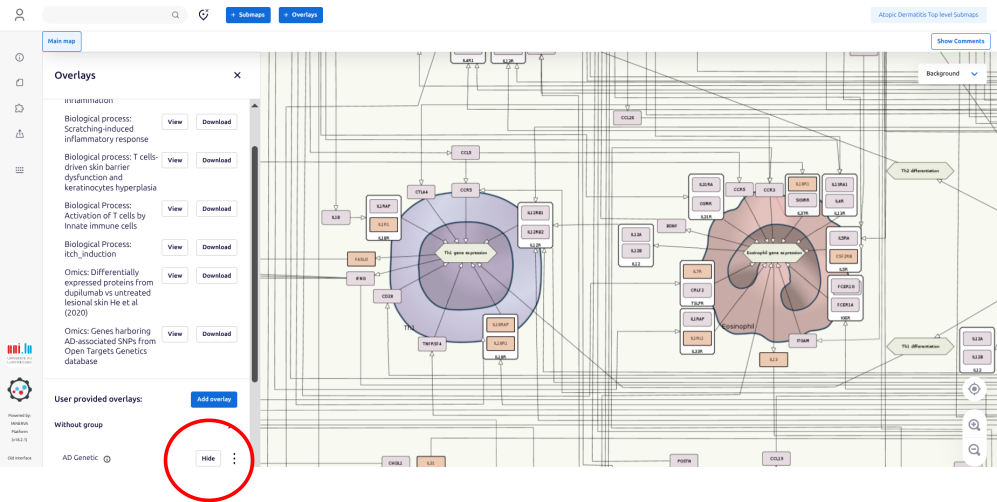View the Scratching-induced inflammatory response overlay
Image resolution: width=997 pixels, height=502 pixels.
pyautogui.click(x=175, y=122)
